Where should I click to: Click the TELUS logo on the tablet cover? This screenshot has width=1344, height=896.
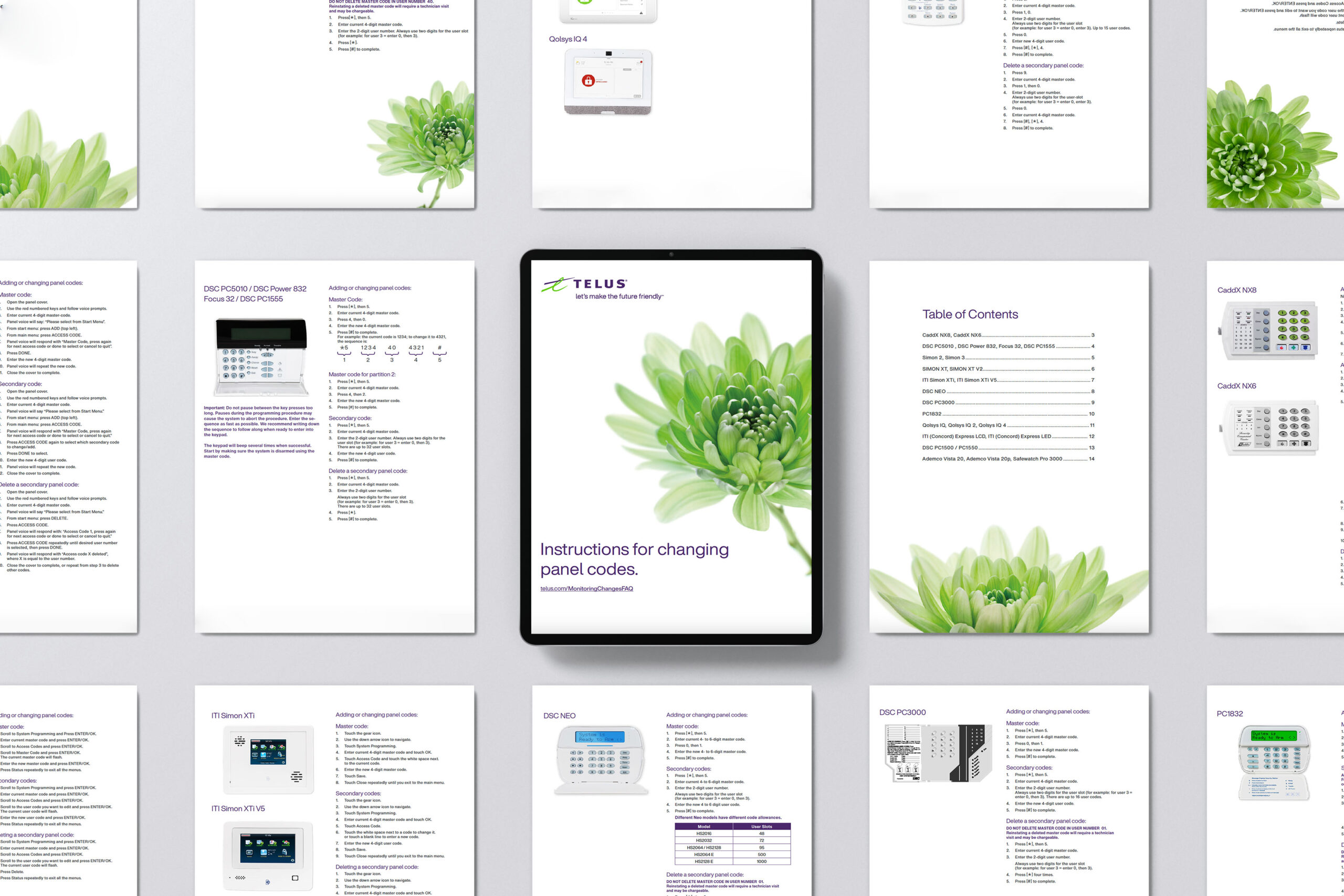click(x=584, y=284)
